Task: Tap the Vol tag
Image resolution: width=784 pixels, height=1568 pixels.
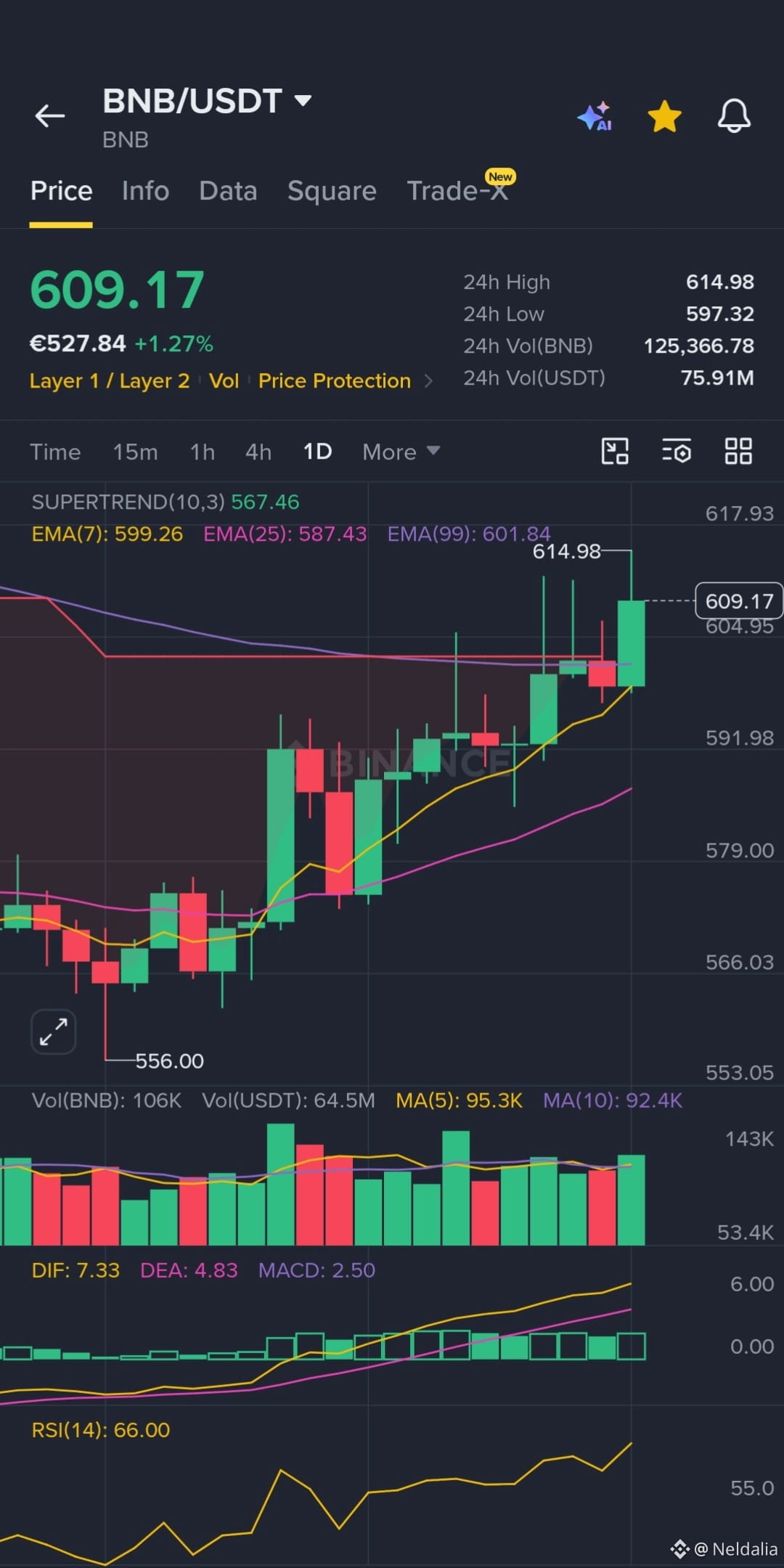Action: click(224, 381)
